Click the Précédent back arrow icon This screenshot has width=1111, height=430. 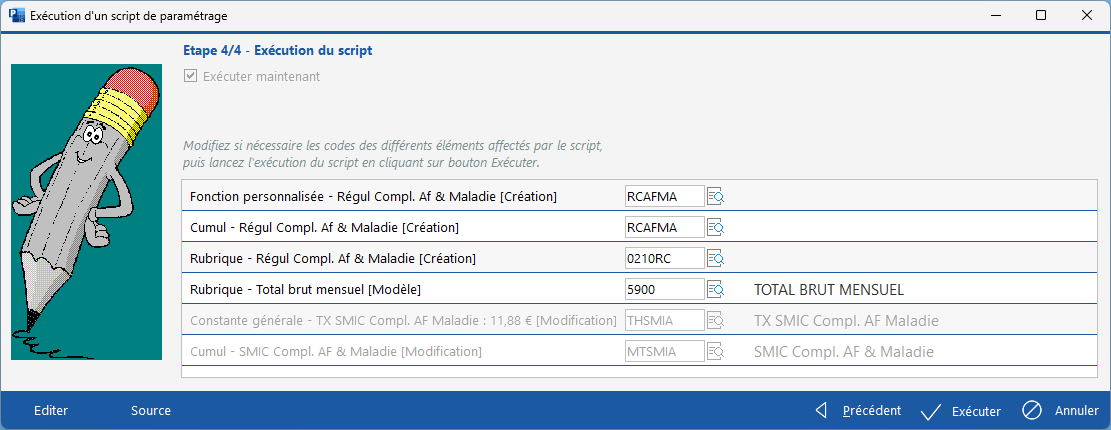coord(822,410)
